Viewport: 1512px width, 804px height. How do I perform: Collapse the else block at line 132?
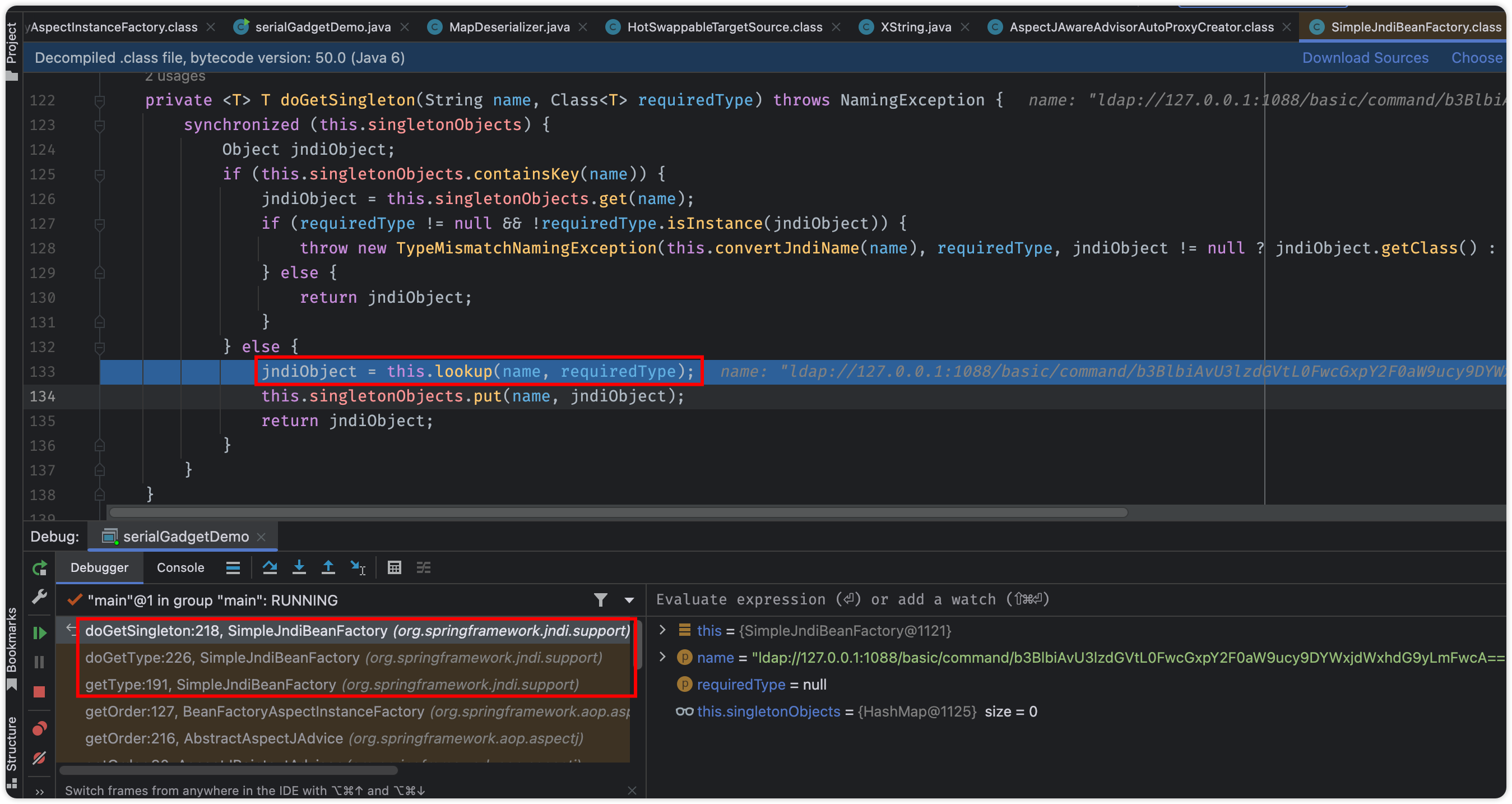(x=100, y=347)
